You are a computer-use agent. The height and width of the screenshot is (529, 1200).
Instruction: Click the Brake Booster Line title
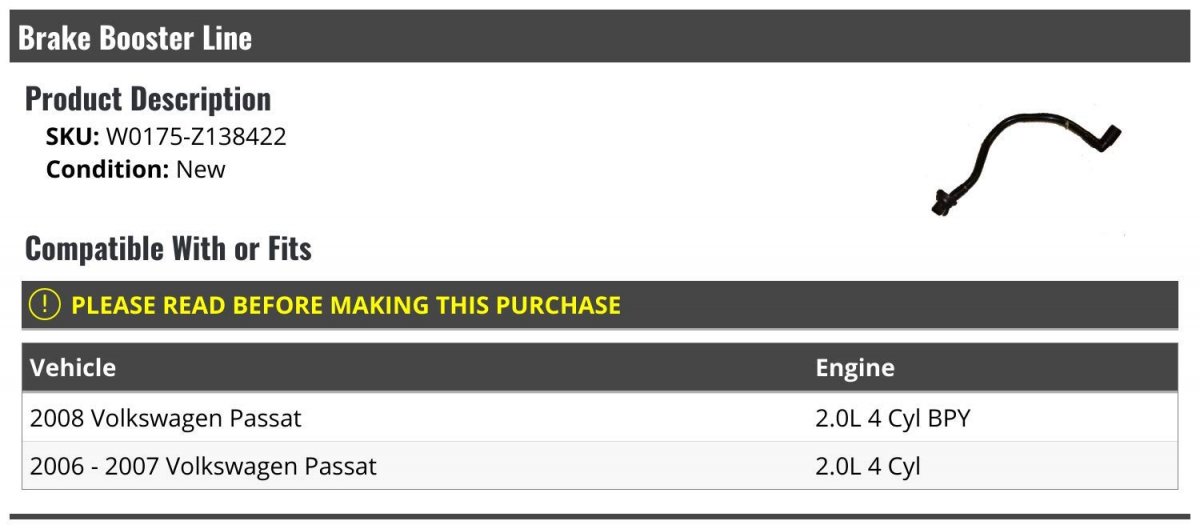[135, 38]
